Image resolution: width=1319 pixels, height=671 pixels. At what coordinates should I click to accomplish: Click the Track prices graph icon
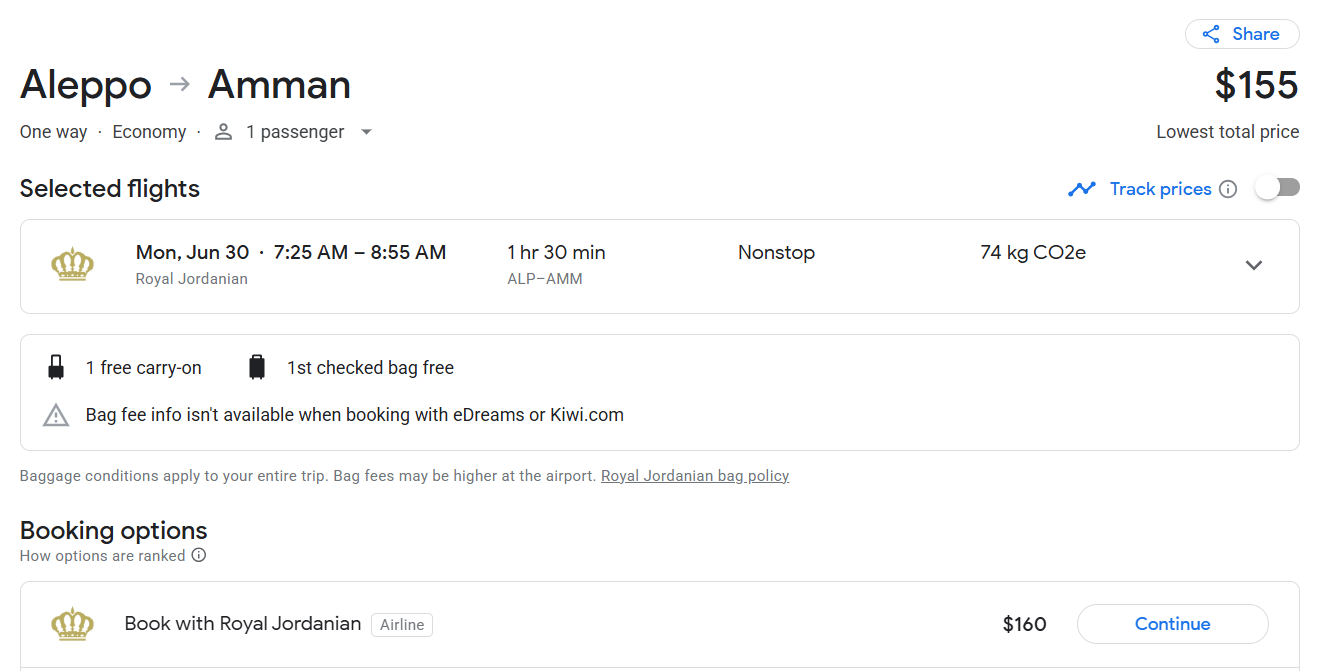[x=1081, y=189]
